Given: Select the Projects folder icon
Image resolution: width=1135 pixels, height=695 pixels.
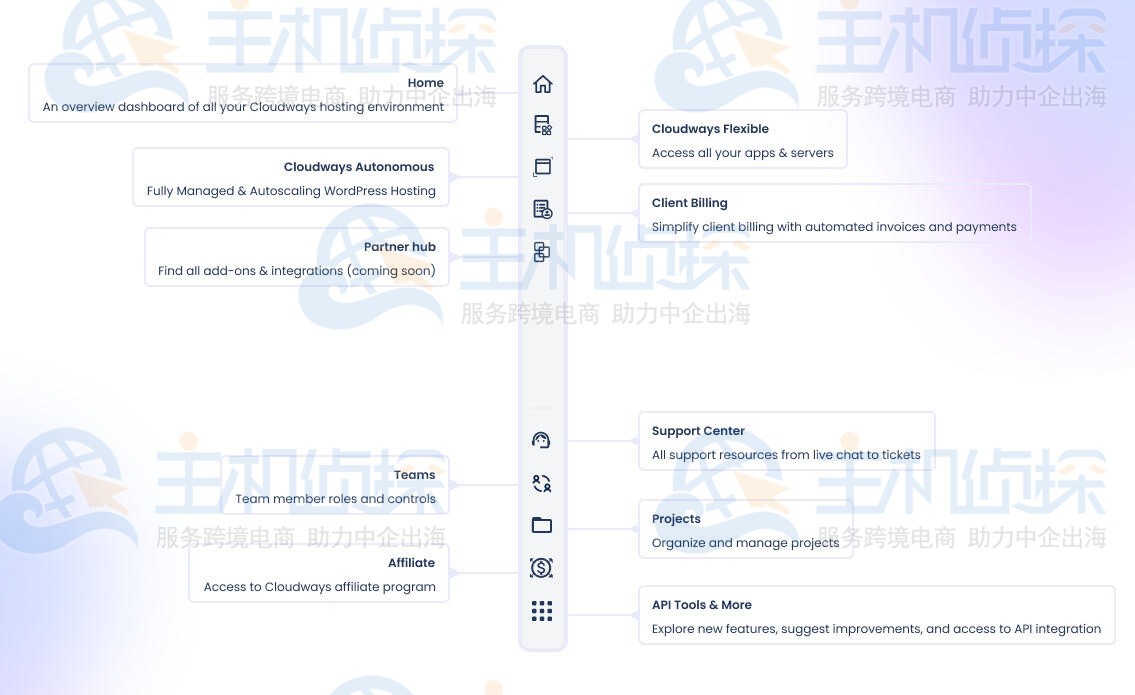Looking at the screenshot, I should (x=541, y=525).
